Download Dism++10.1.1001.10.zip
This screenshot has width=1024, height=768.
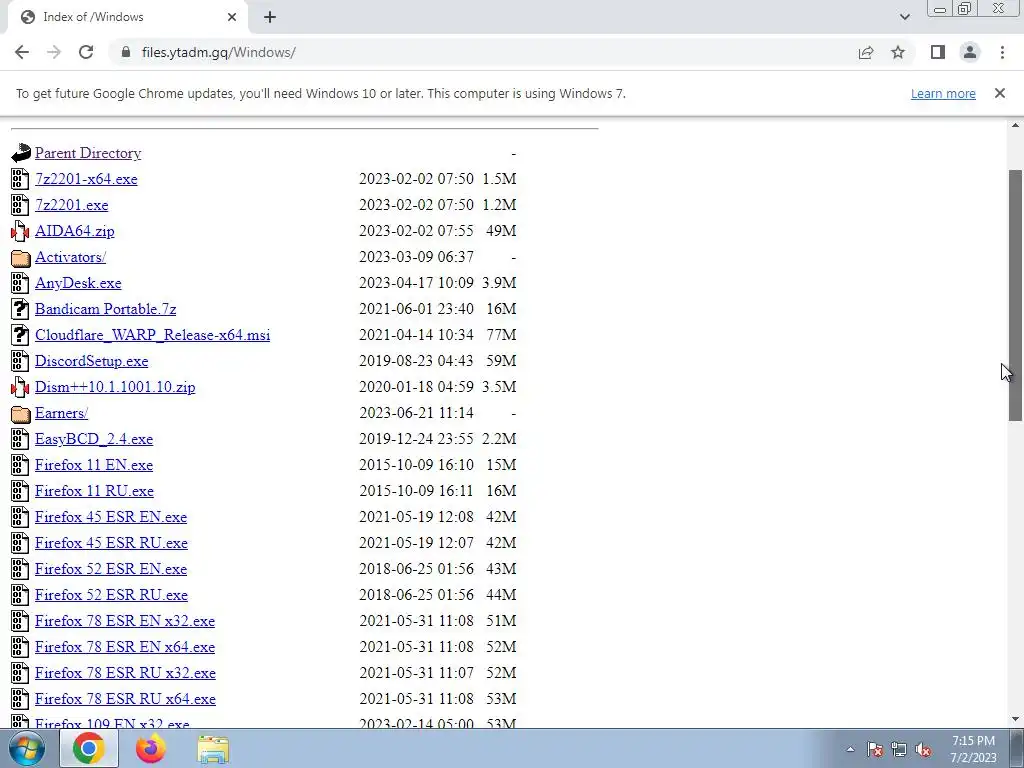[x=115, y=387]
